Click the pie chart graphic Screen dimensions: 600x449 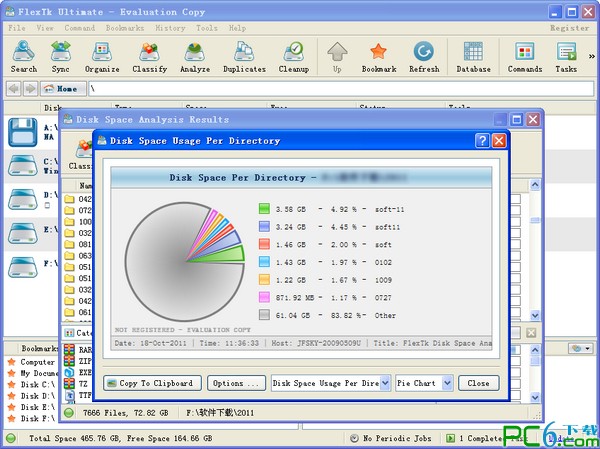click(184, 261)
